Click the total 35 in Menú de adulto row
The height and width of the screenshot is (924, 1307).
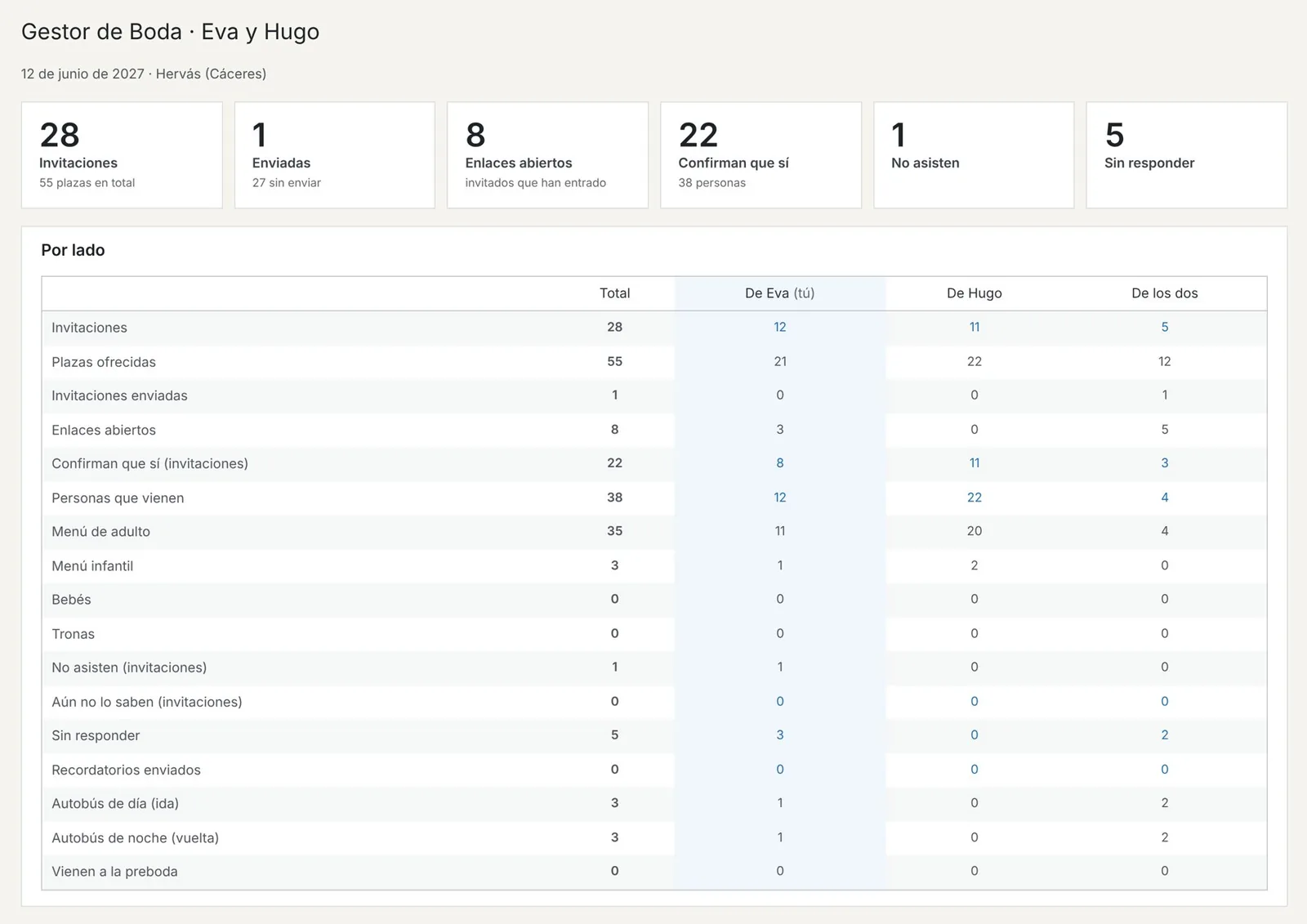[615, 531]
